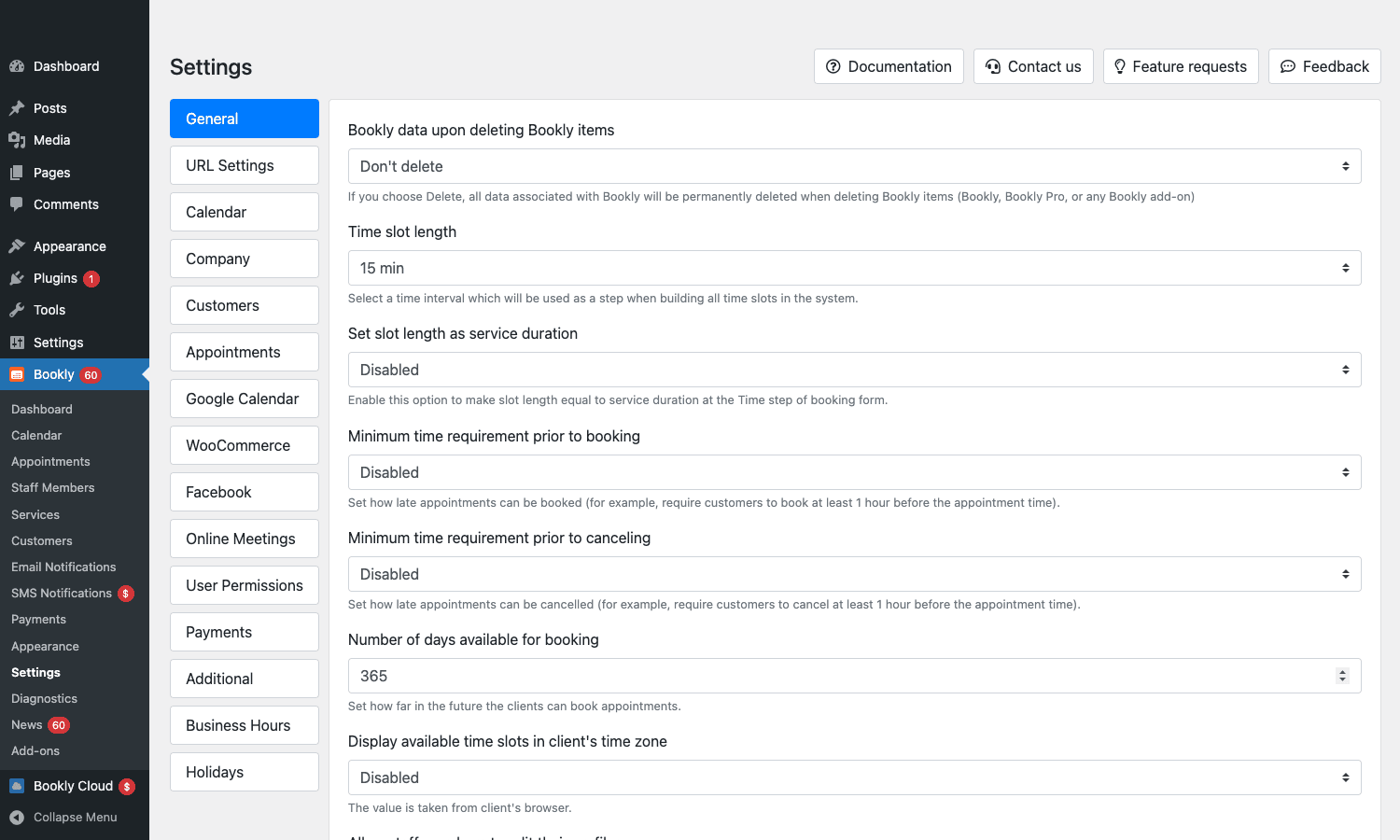Open the Online Meetings tab
The height and width of the screenshot is (840, 1400).
coord(245,539)
